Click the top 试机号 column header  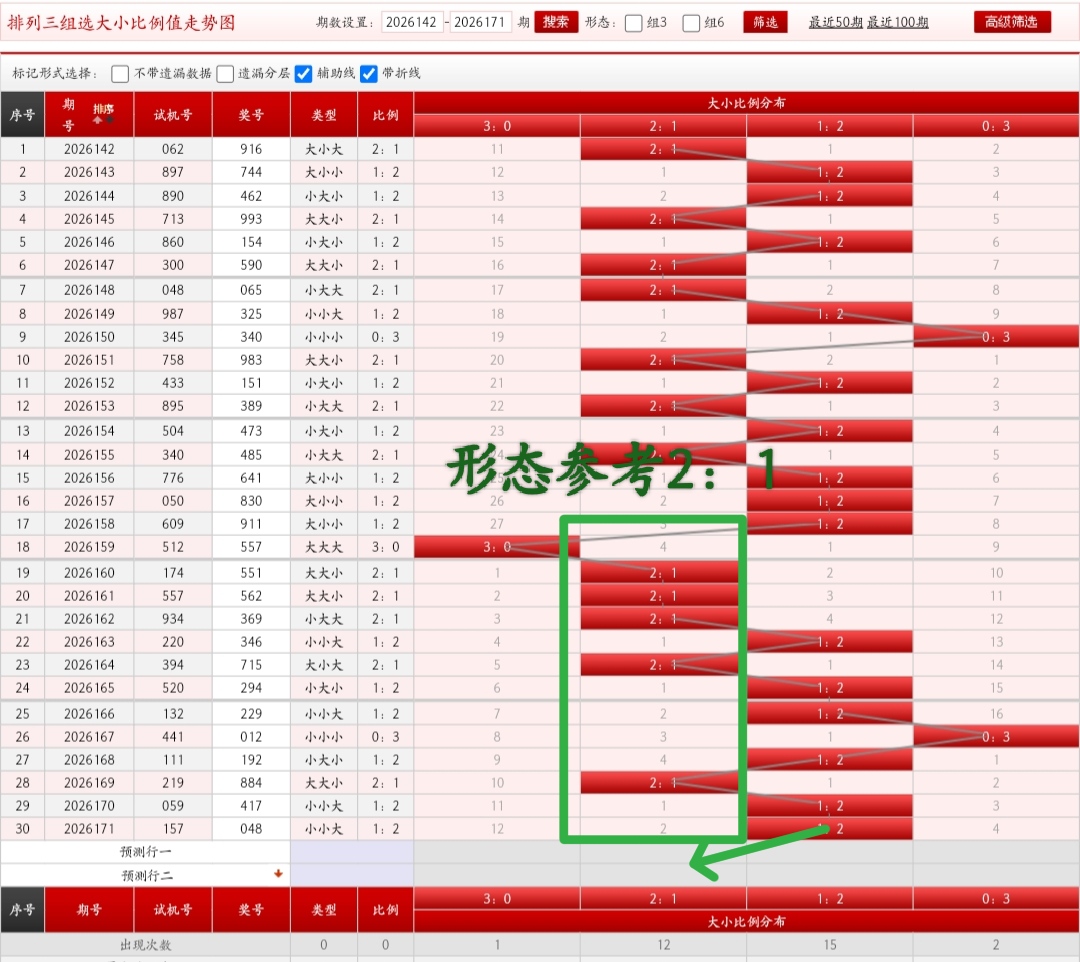click(173, 115)
